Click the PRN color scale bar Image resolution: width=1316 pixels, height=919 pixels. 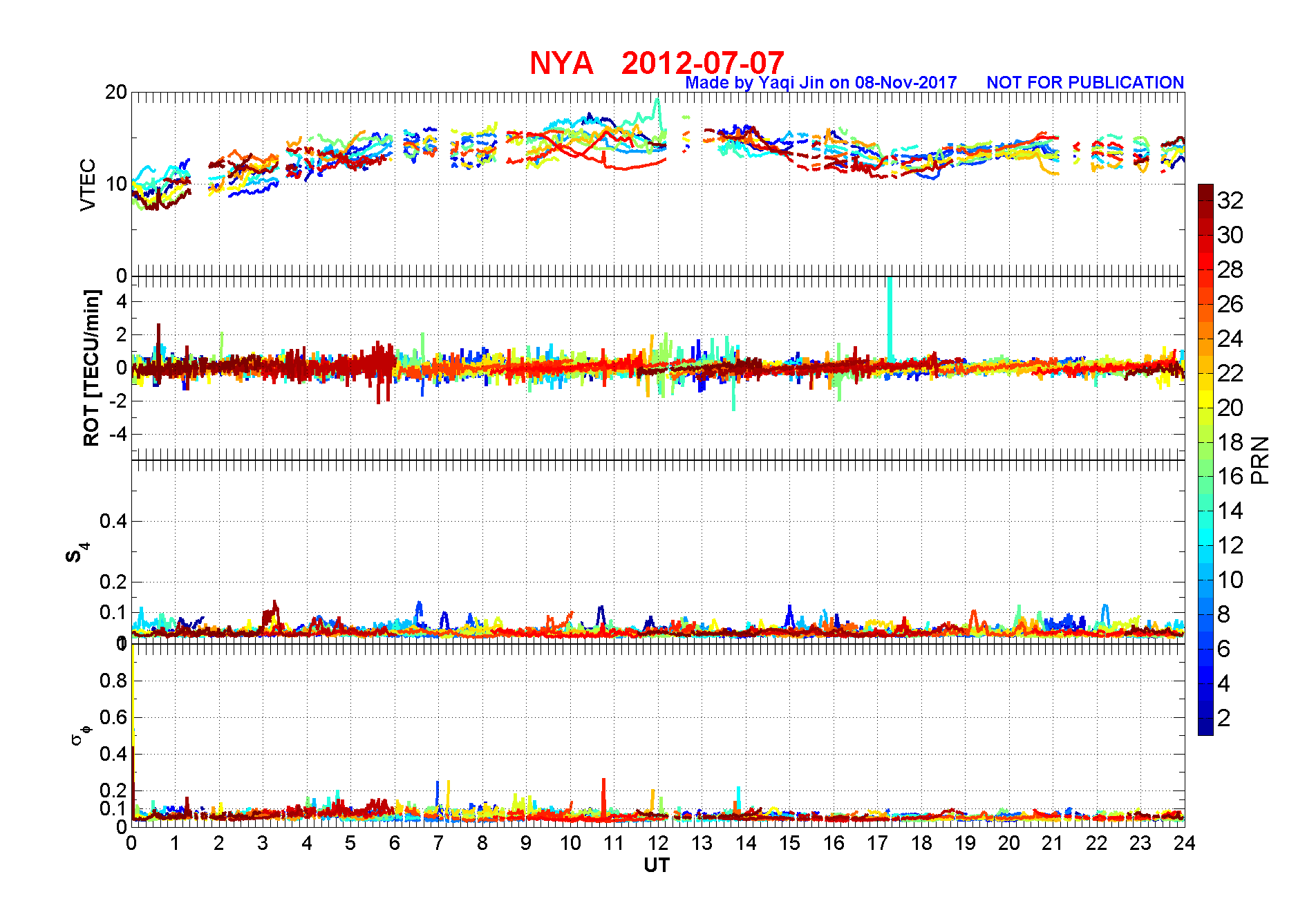(x=1205, y=459)
